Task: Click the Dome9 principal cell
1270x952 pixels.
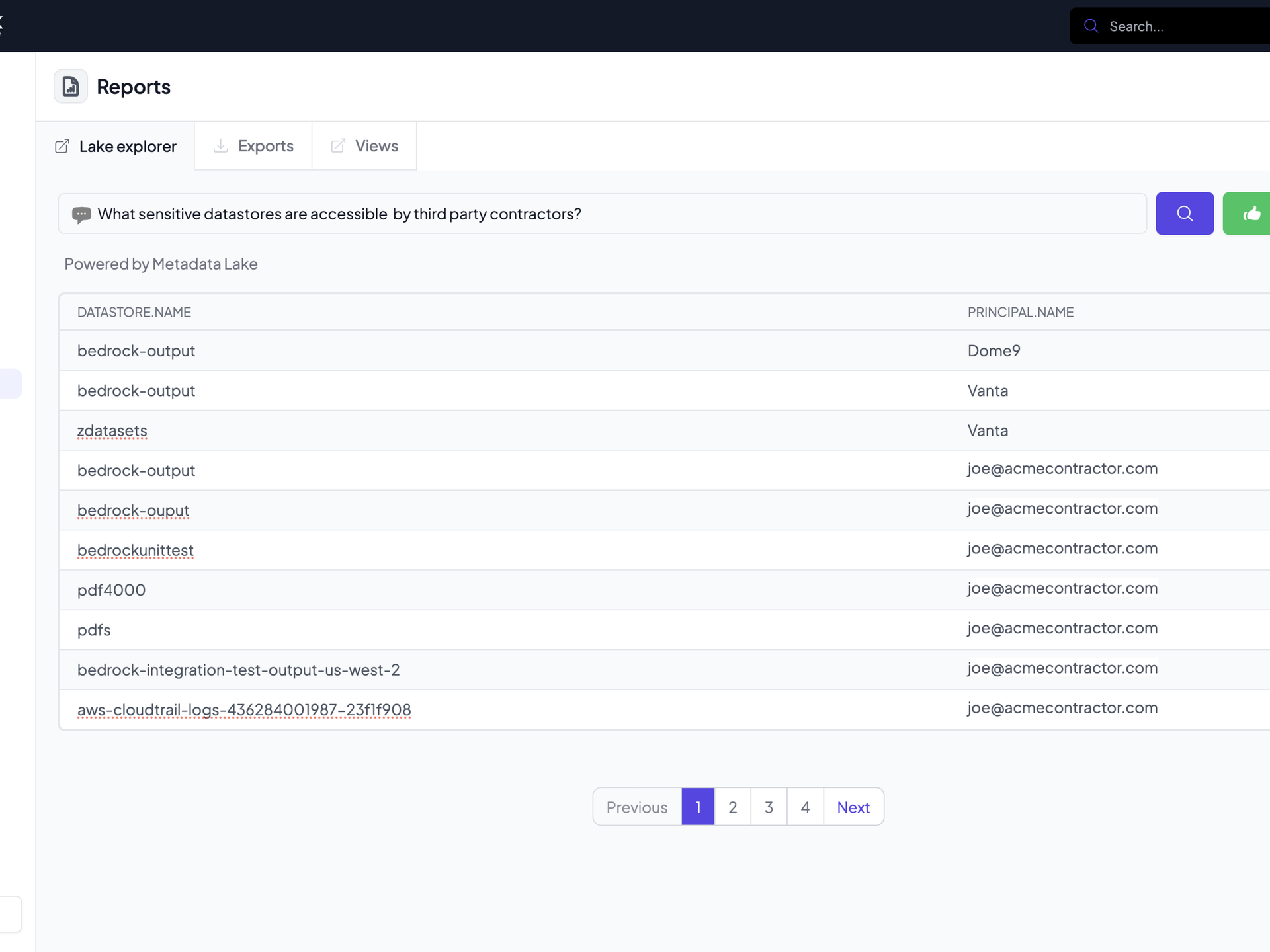Action: pyautogui.click(x=994, y=351)
